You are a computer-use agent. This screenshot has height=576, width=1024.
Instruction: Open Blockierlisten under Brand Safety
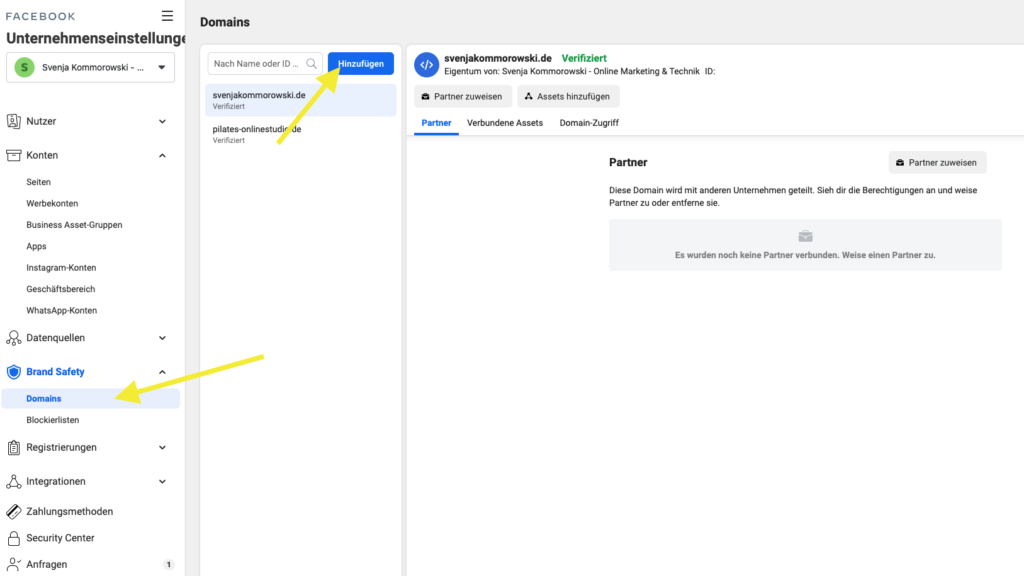53,420
